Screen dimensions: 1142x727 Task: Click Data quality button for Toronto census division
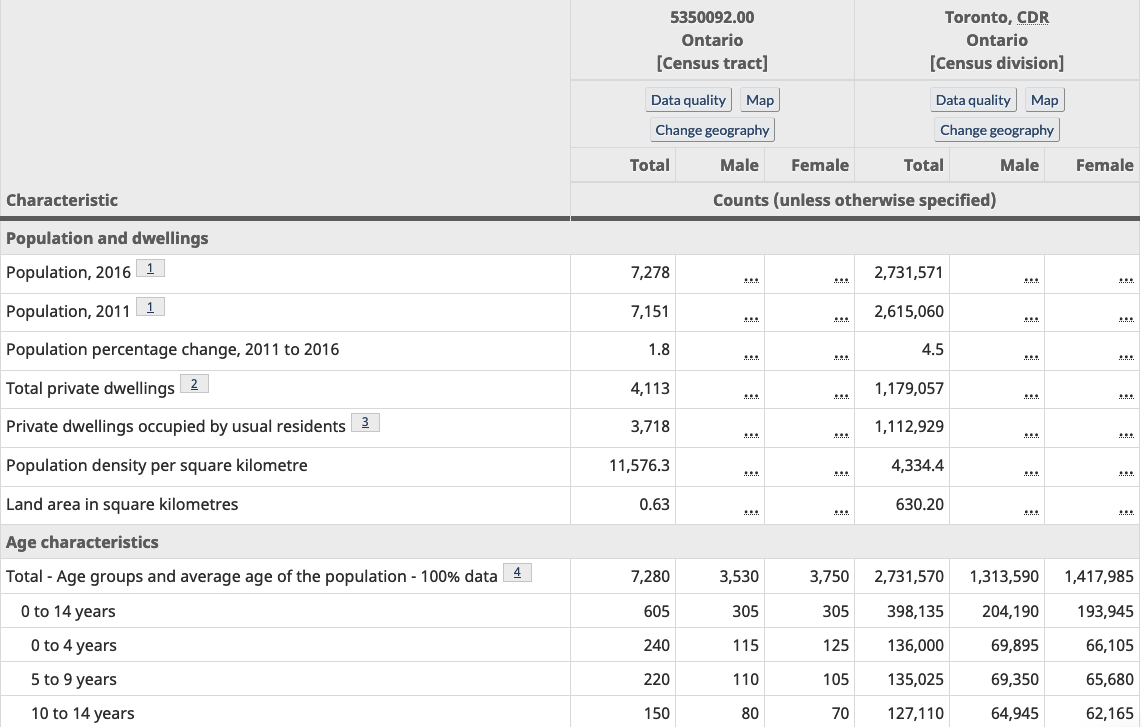tap(973, 100)
